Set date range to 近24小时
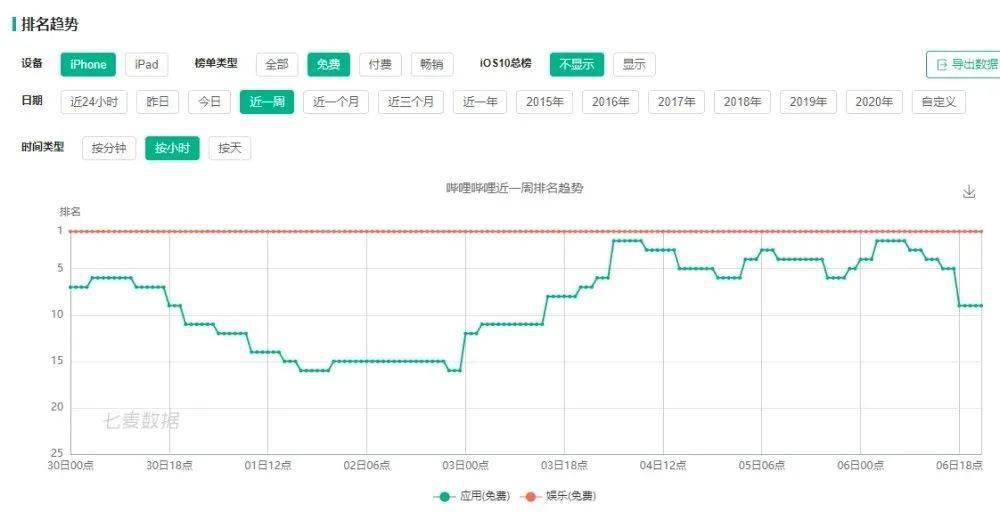Screen dimensions: 1000x512 pyautogui.click(x=94, y=102)
